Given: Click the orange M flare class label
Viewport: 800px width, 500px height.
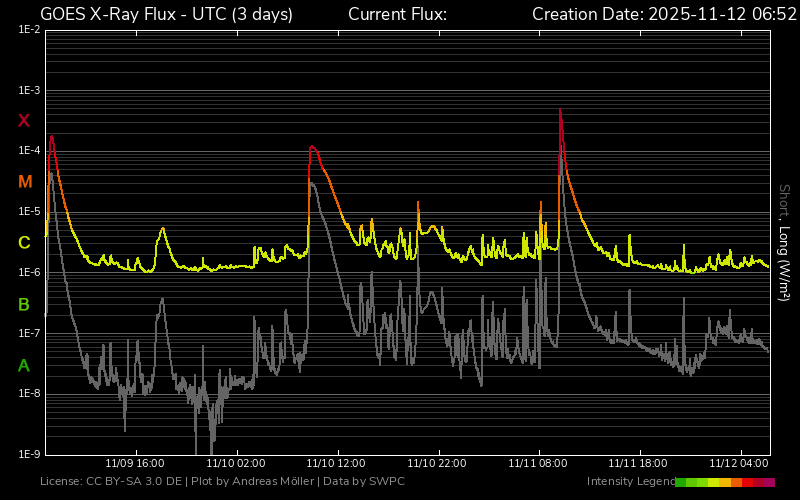Looking at the screenshot, I should [25, 182].
